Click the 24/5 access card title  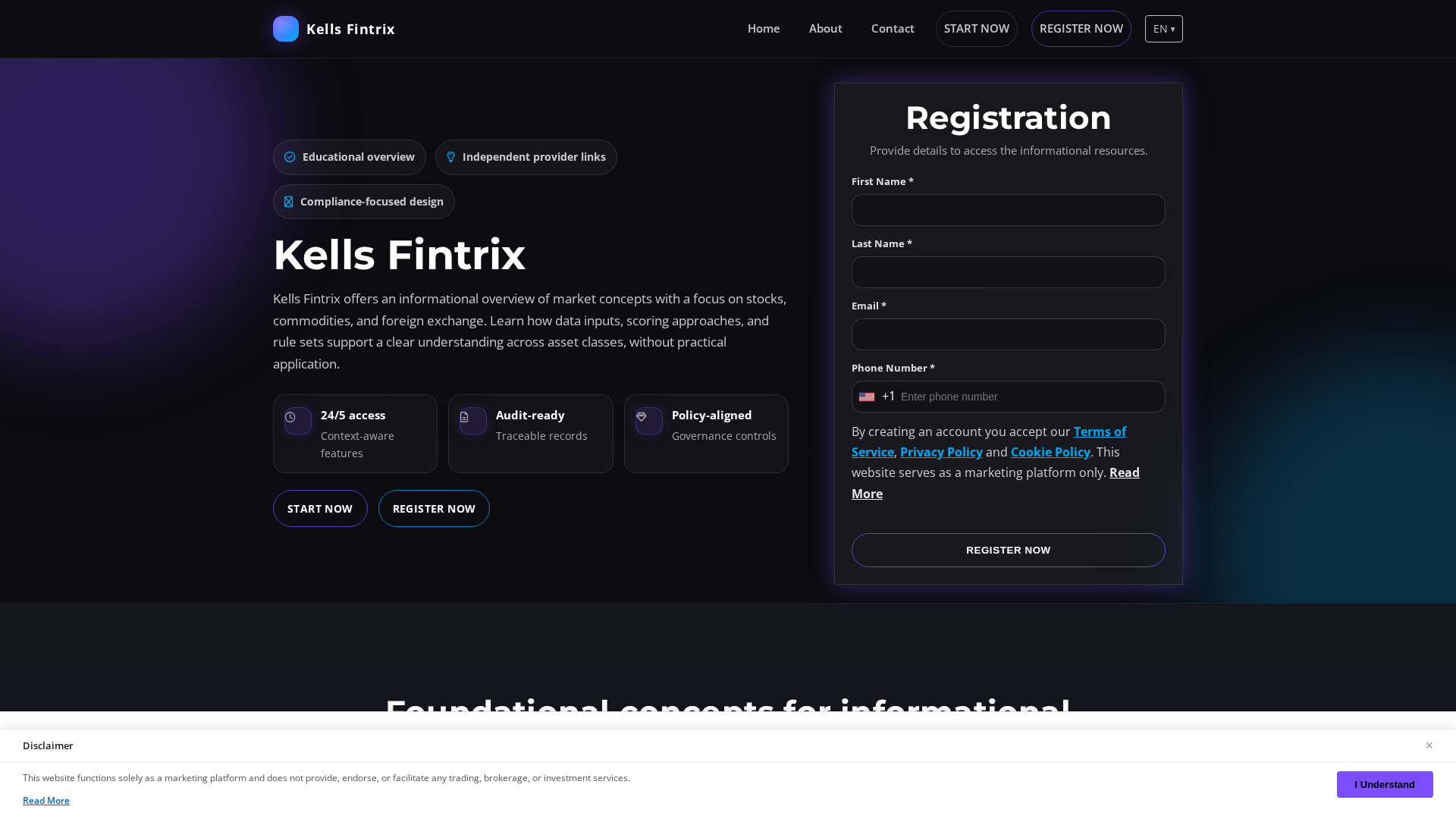click(x=353, y=416)
